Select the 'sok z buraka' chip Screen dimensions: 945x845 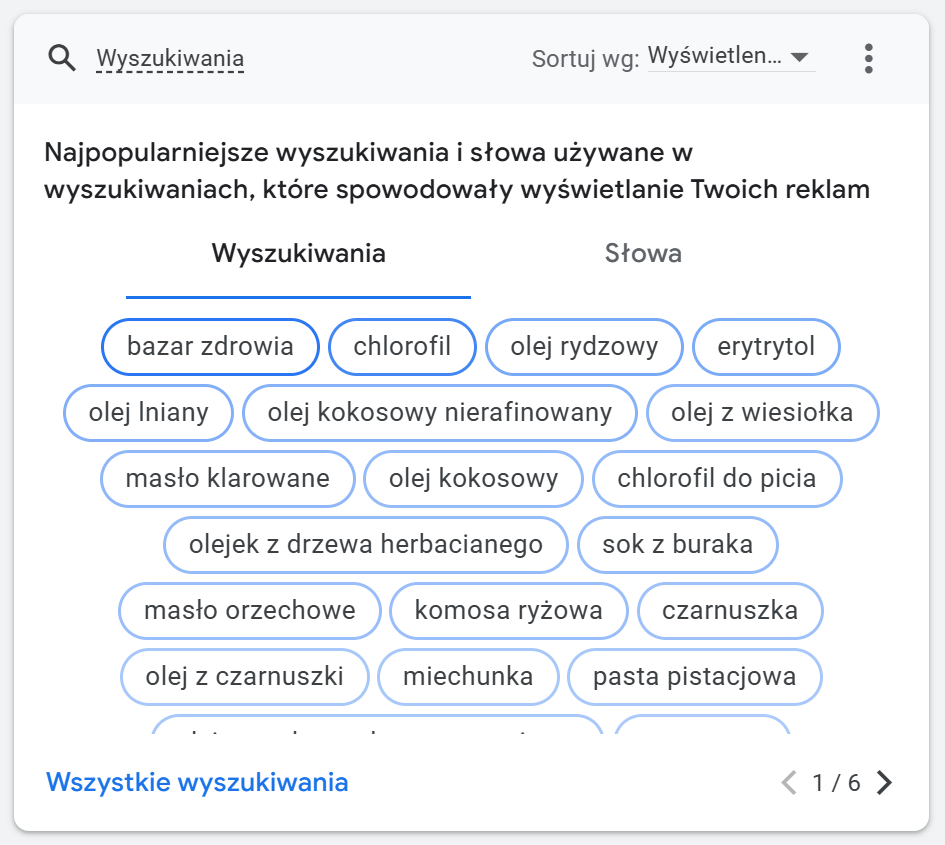(677, 545)
